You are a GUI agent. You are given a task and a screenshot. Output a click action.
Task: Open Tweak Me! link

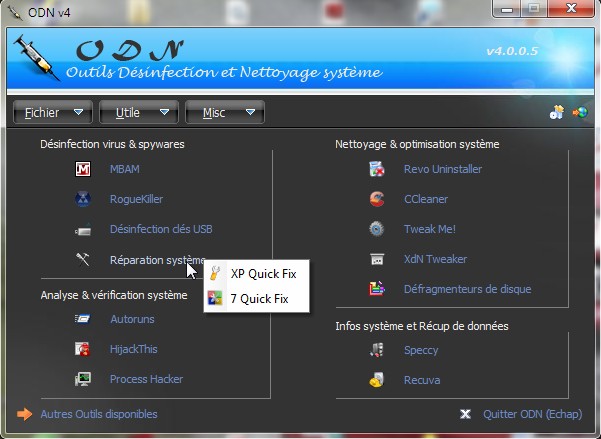click(x=430, y=229)
